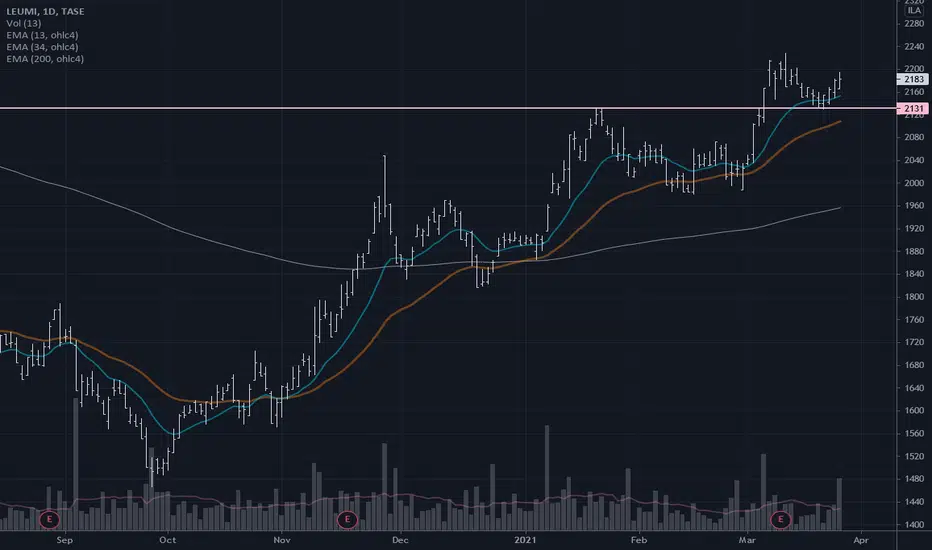Select the EMA (34, ohlc4) legend entry
The height and width of the screenshot is (550, 932).
pos(42,47)
